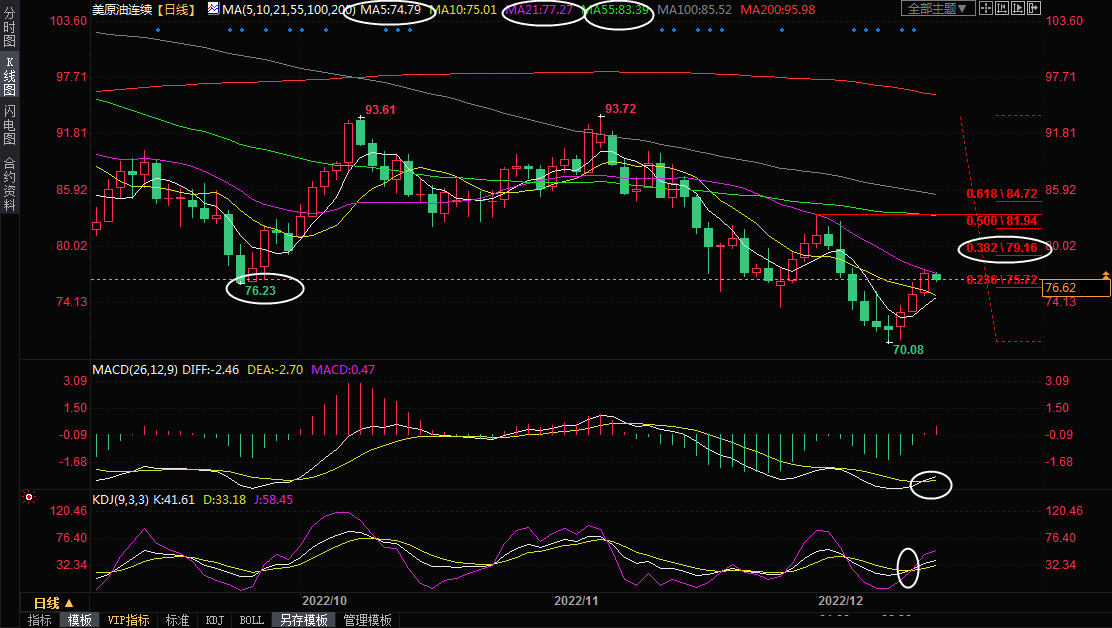Click the play-arrow icon in top-right toolbar
Viewport: 1112px width, 628px height.
[1016, 9]
